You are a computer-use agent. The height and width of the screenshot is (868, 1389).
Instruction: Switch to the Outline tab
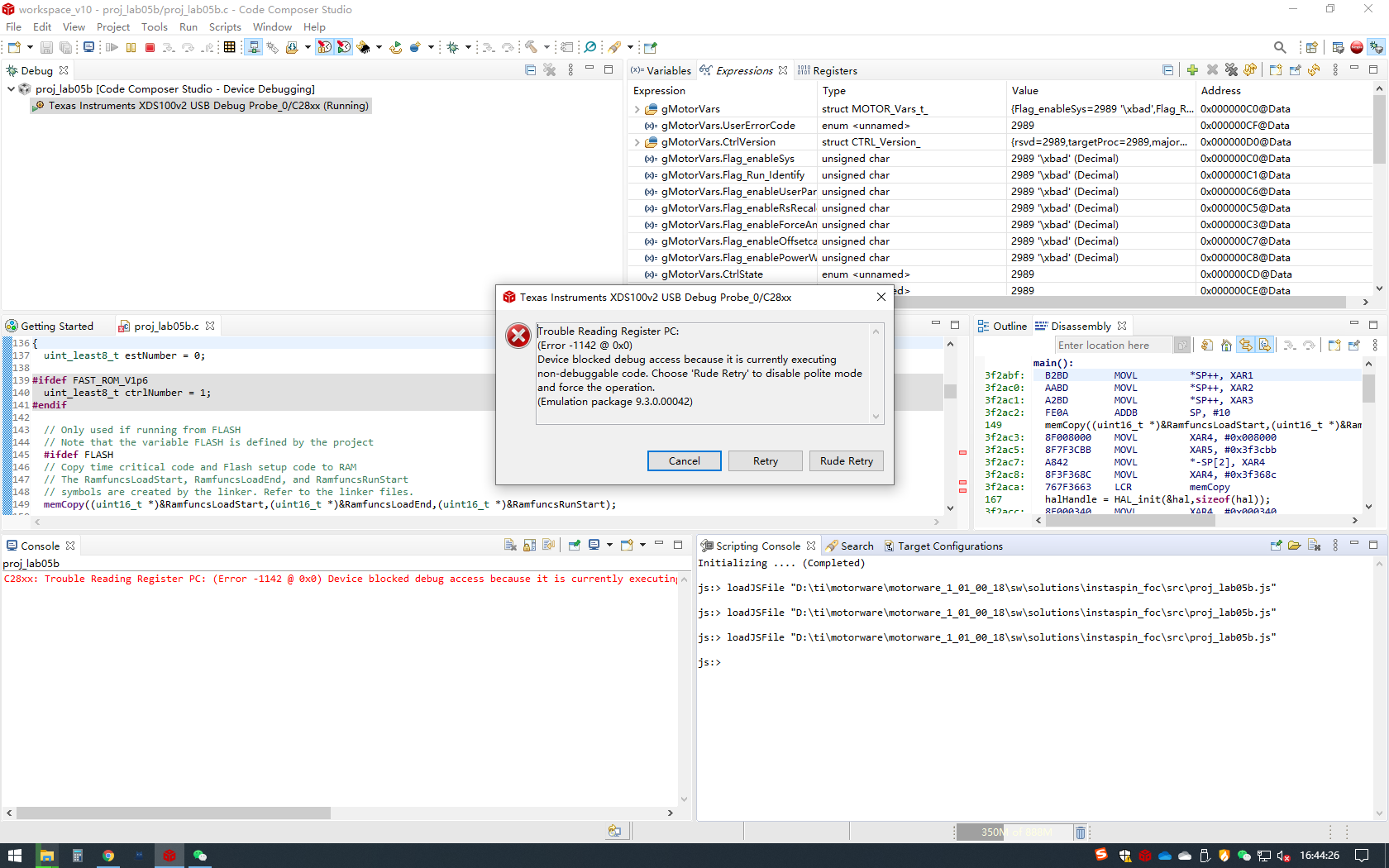pyautogui.click(x=1002, y=327)
